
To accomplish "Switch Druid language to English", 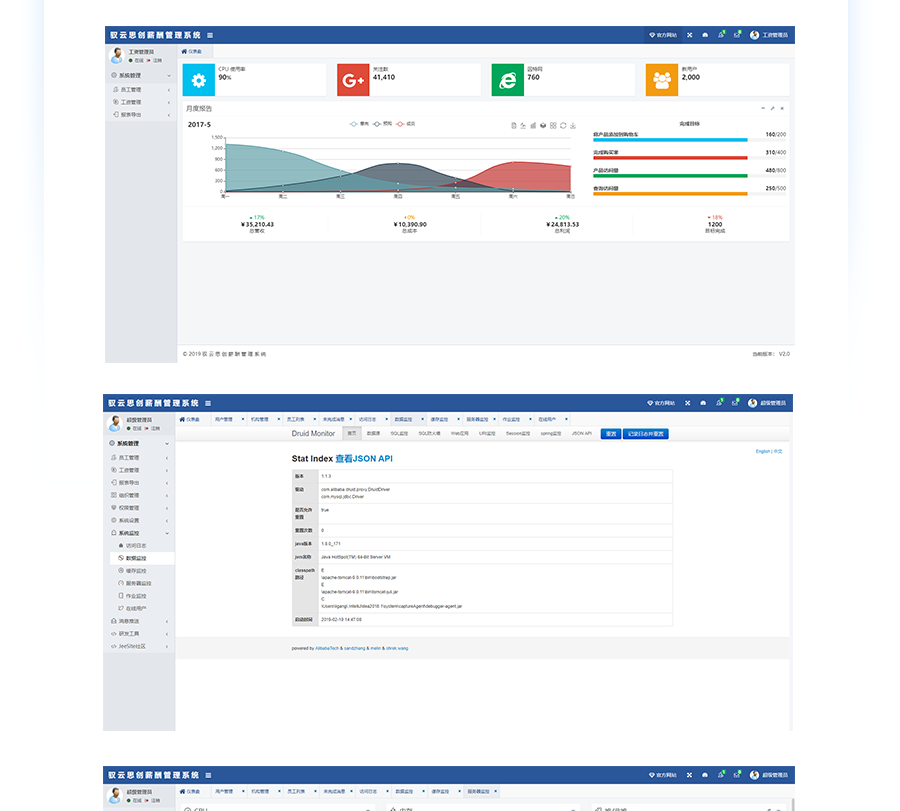I will pyautogui.click(x=763, y=452).
